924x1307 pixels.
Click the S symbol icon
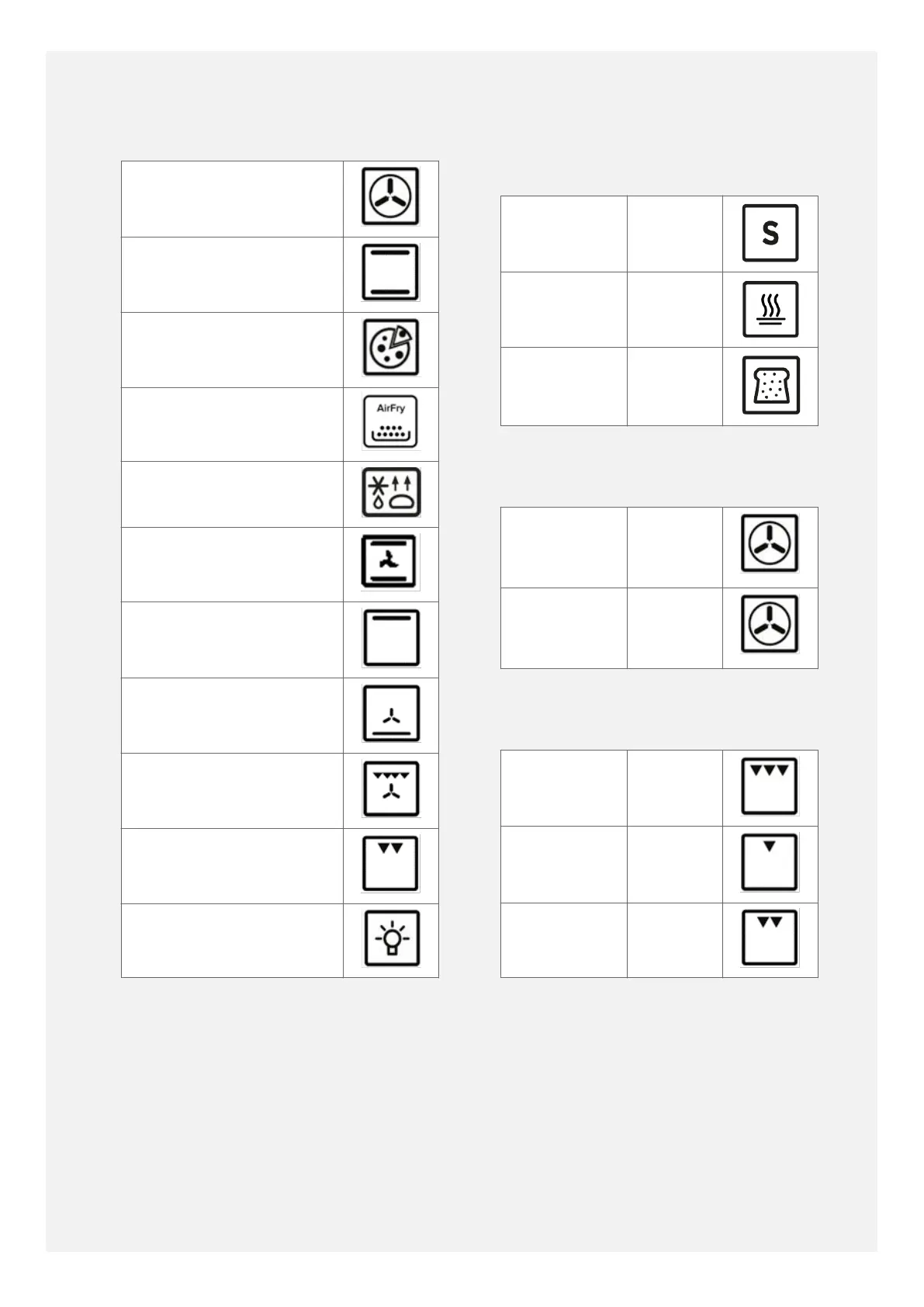tap(770, 233)
